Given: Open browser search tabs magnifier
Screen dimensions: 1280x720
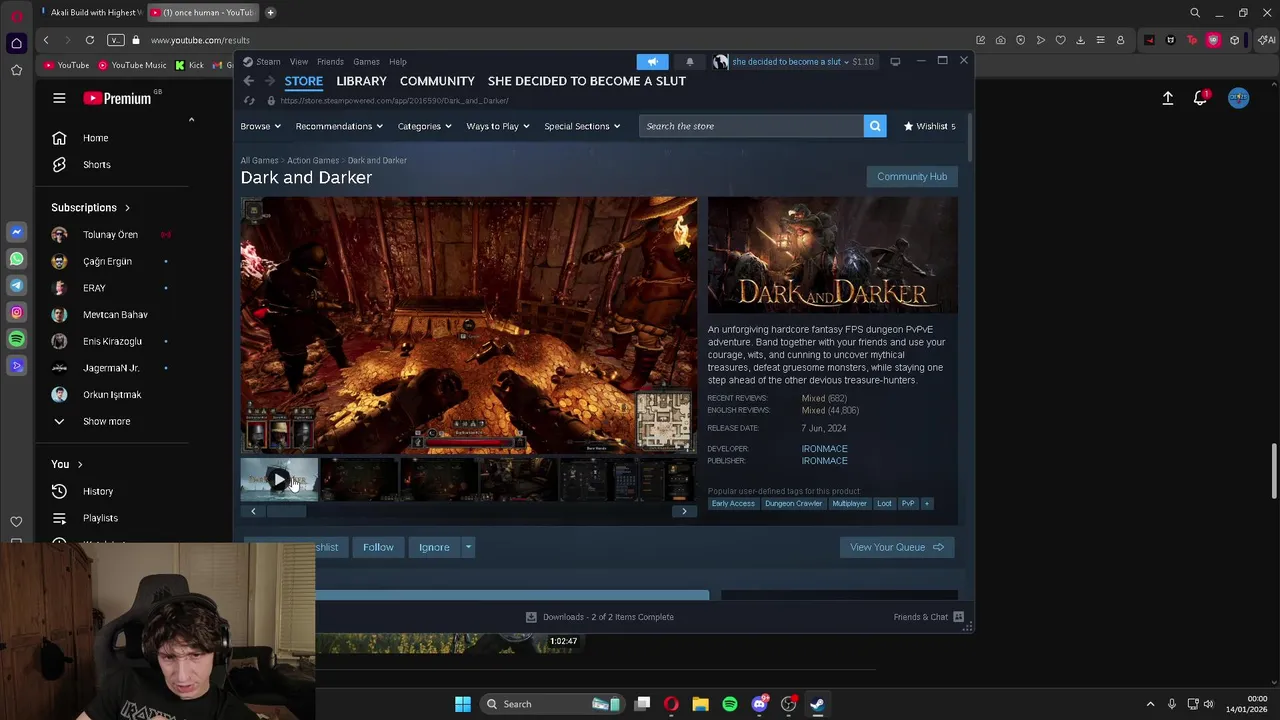Looking at the screenshot, I should (1195, 13).
